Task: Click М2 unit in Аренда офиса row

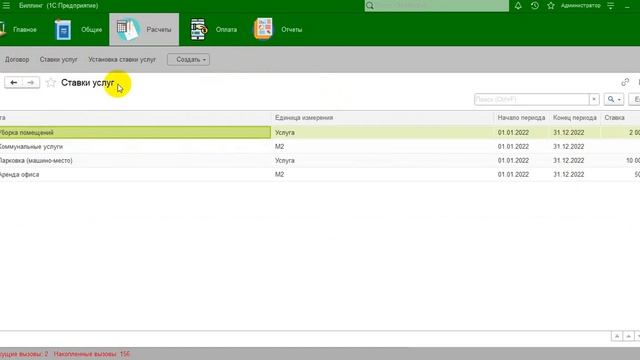Action: (x=279, y=174)
